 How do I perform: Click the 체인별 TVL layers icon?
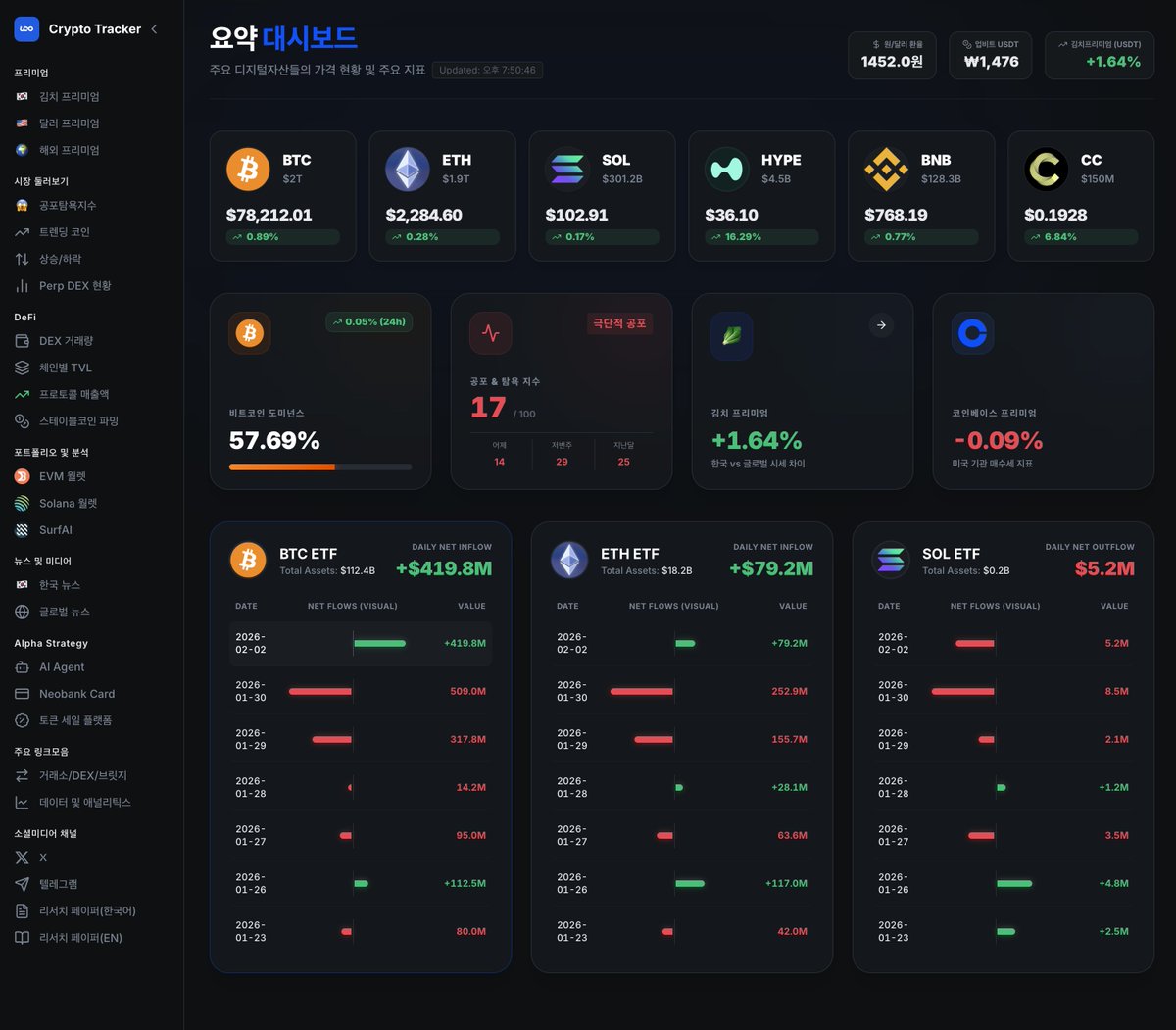click(22, 368)
